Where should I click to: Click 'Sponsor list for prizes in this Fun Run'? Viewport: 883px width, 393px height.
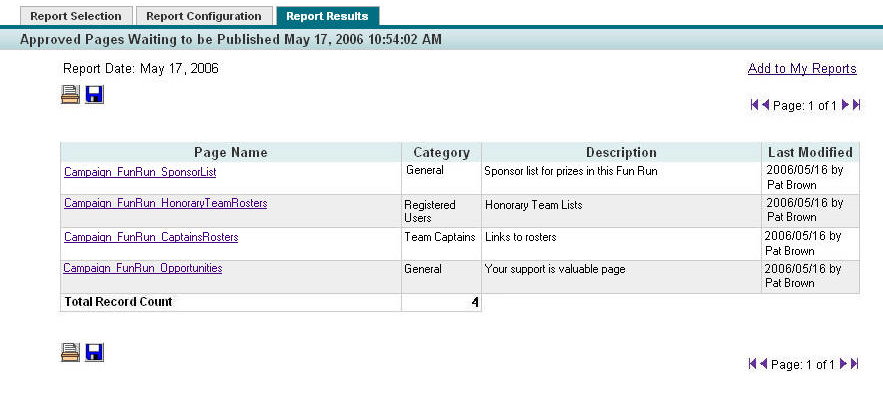(x=570, y=171)
